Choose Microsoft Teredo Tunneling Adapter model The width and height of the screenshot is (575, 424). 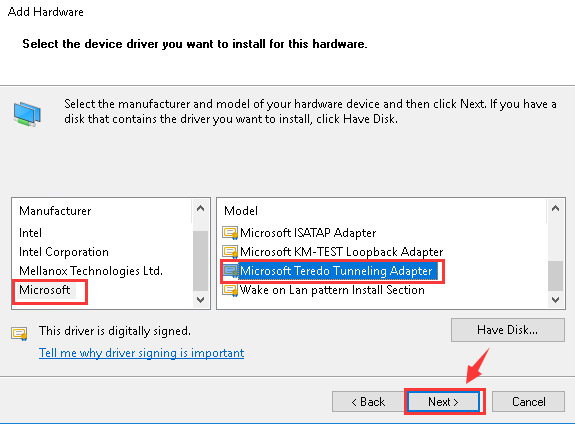pos(336,271)
